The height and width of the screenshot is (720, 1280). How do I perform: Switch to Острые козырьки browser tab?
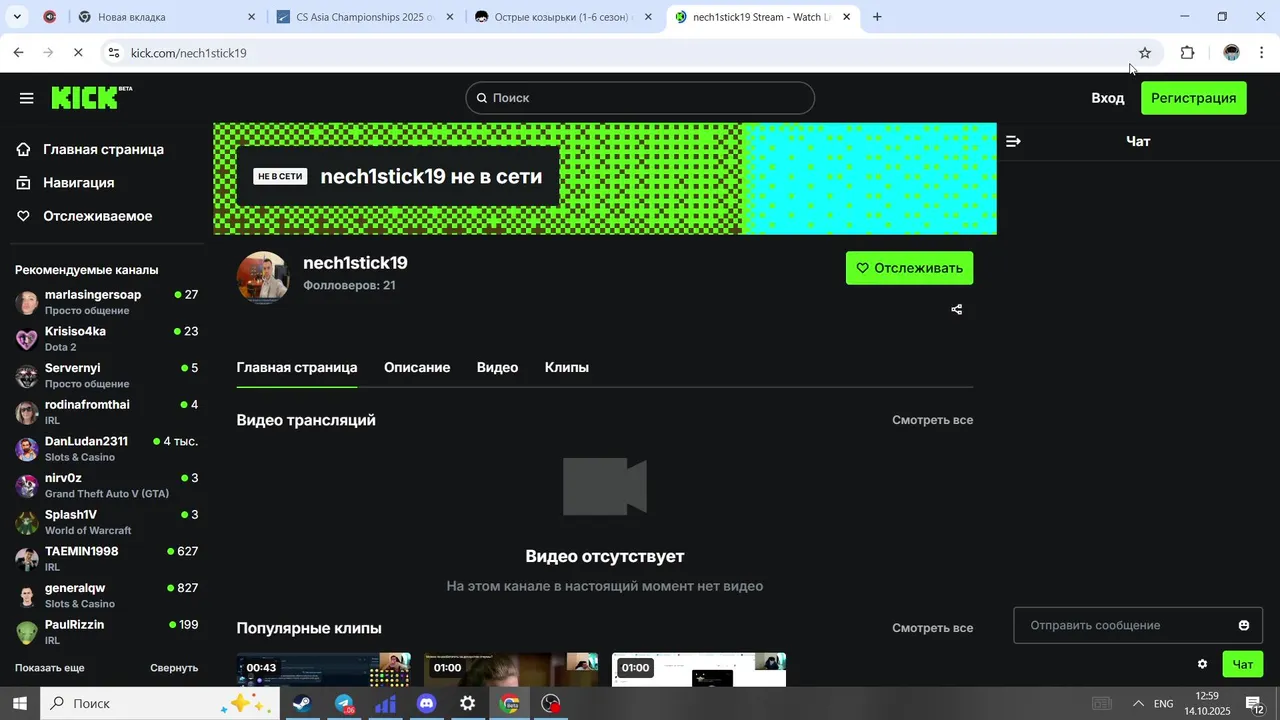click(x=563, y=17)
